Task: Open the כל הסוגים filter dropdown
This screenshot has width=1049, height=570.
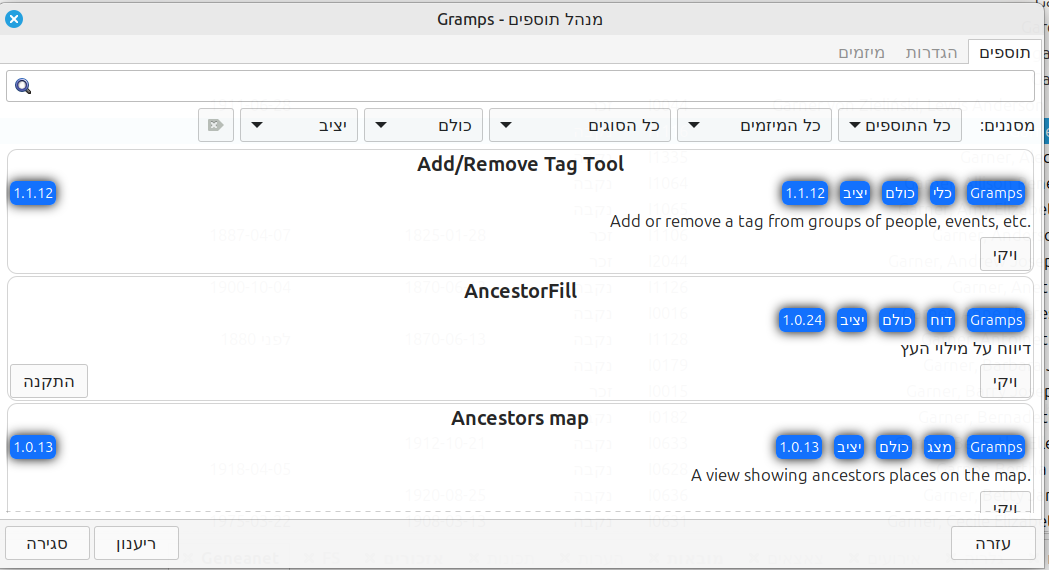Action: 579,125
